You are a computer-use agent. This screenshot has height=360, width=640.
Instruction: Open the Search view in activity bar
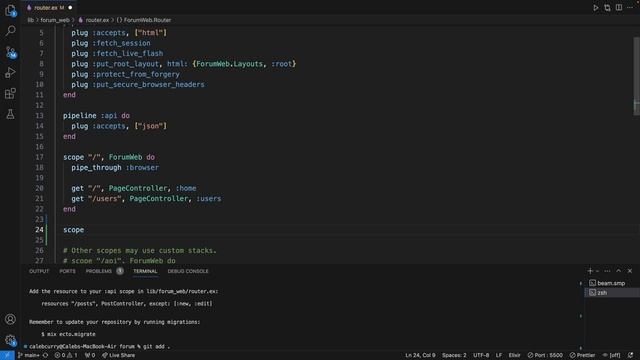[x=10, y=31]
